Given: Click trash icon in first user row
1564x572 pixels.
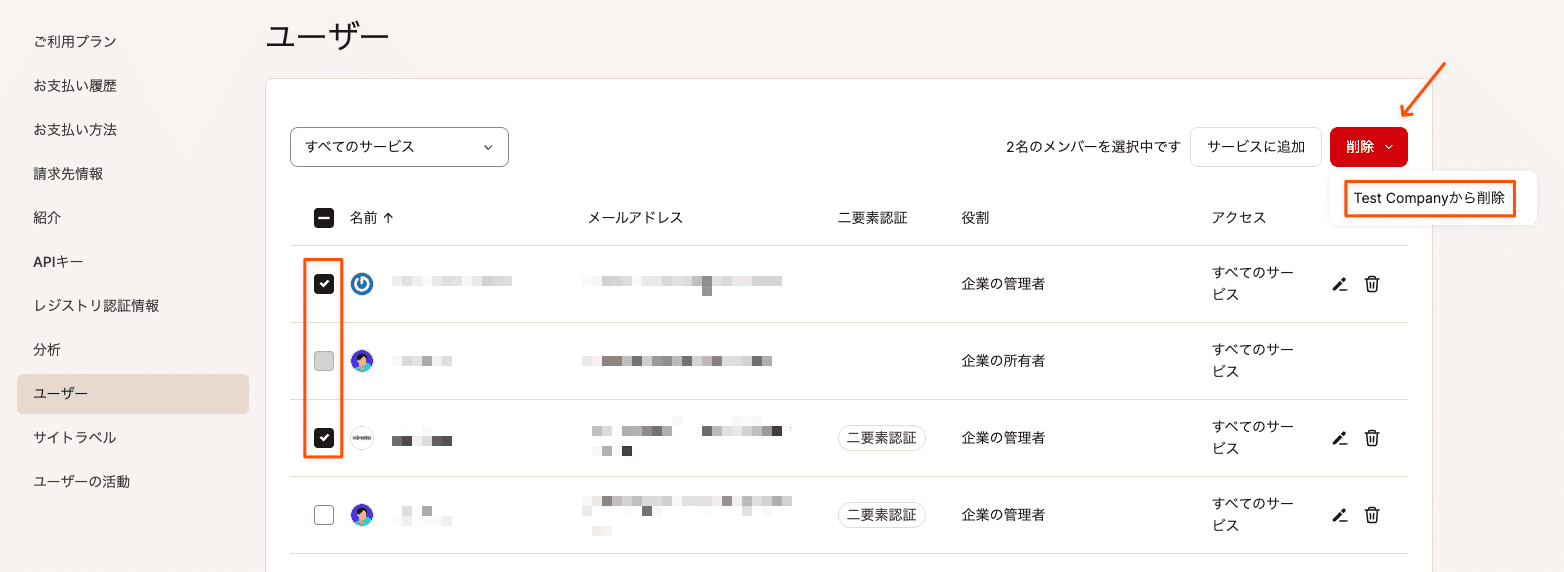Looking at the screenshot, I should [1372, 284].
